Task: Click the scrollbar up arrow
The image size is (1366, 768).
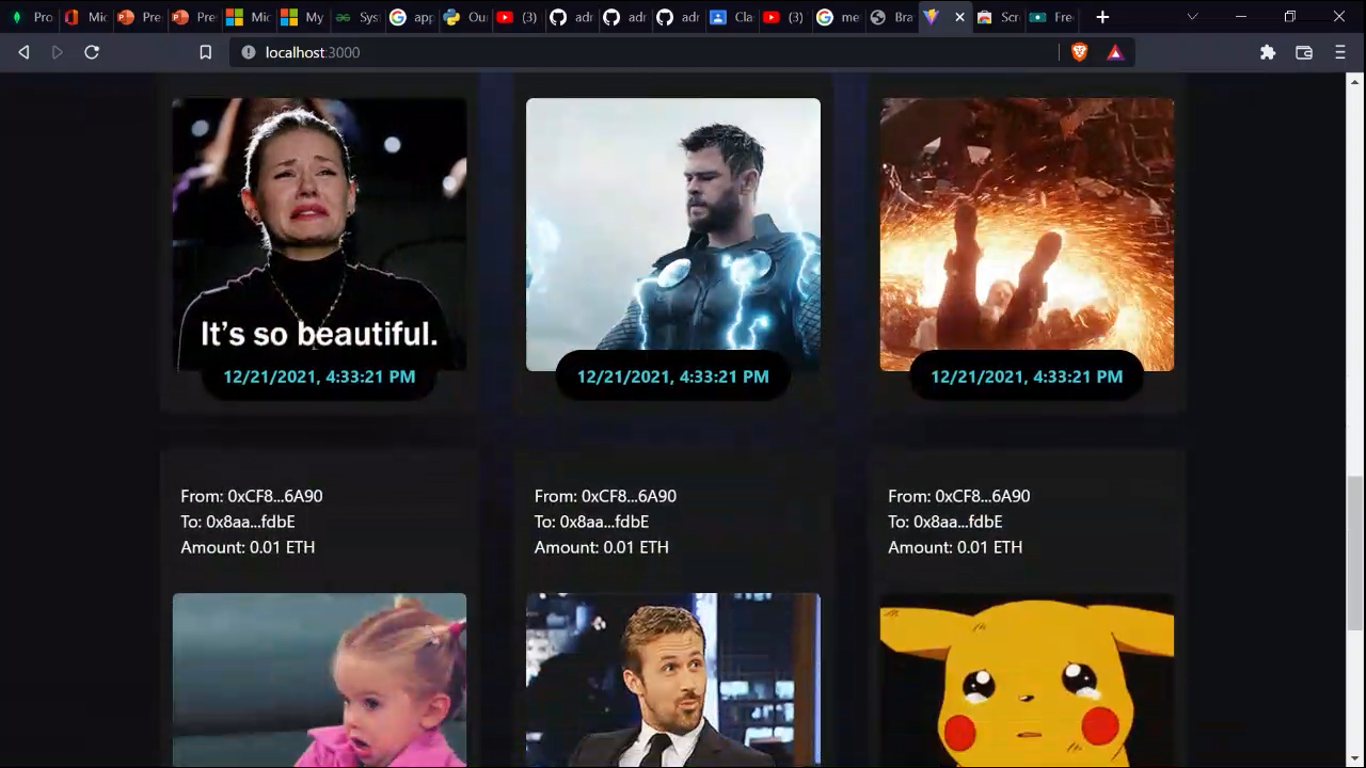Action: coord(1356,82)
